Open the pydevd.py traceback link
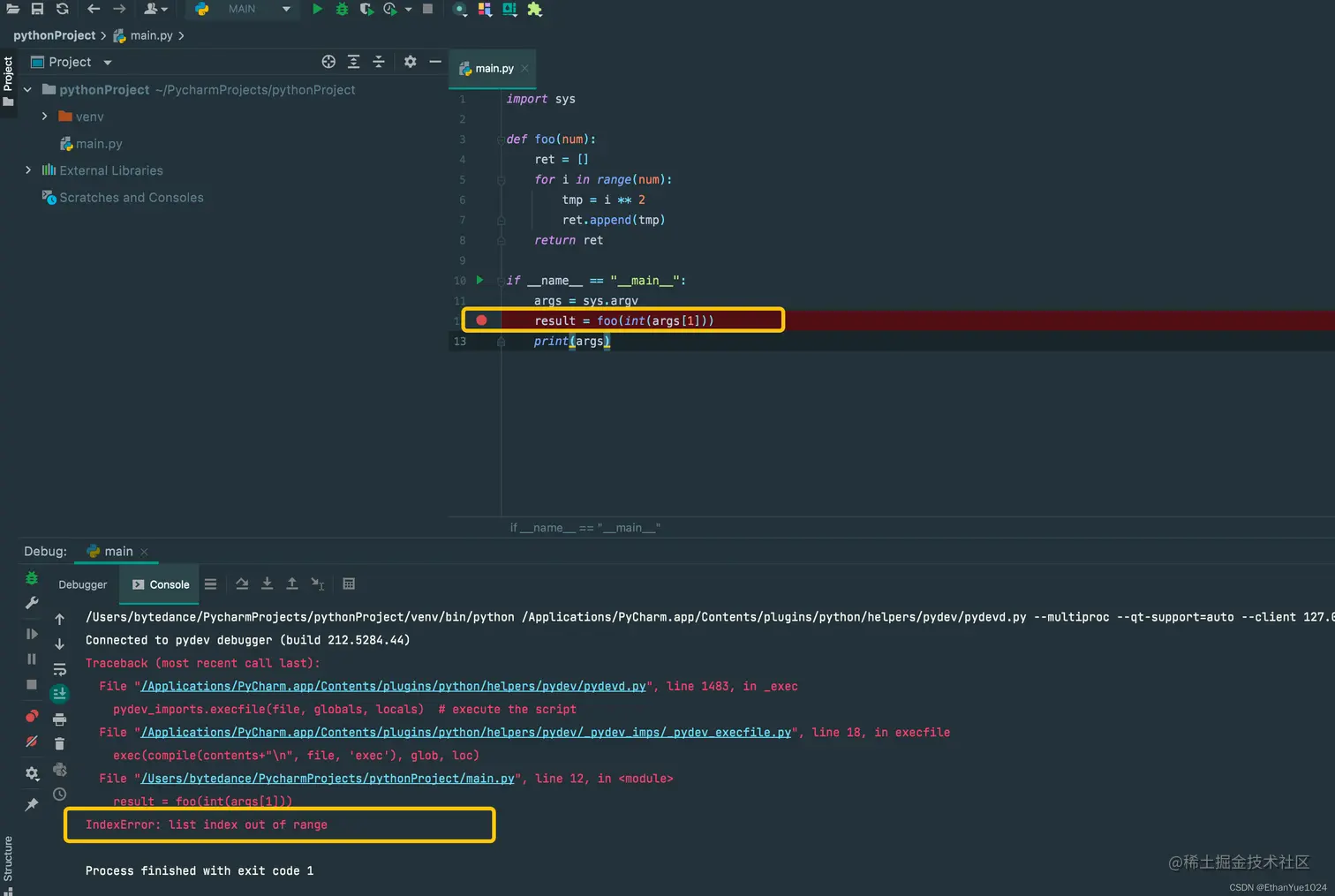This screenshot has width=1335, height=896. 393,686
